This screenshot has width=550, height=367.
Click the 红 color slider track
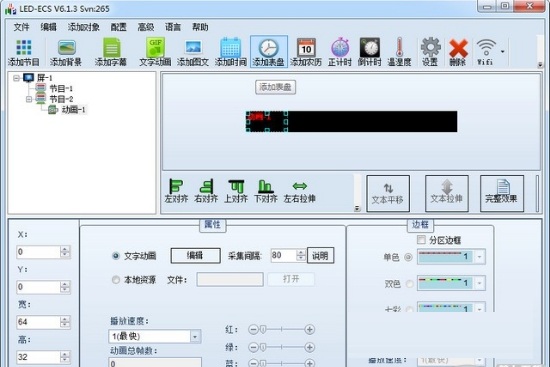tap(281, 329)
